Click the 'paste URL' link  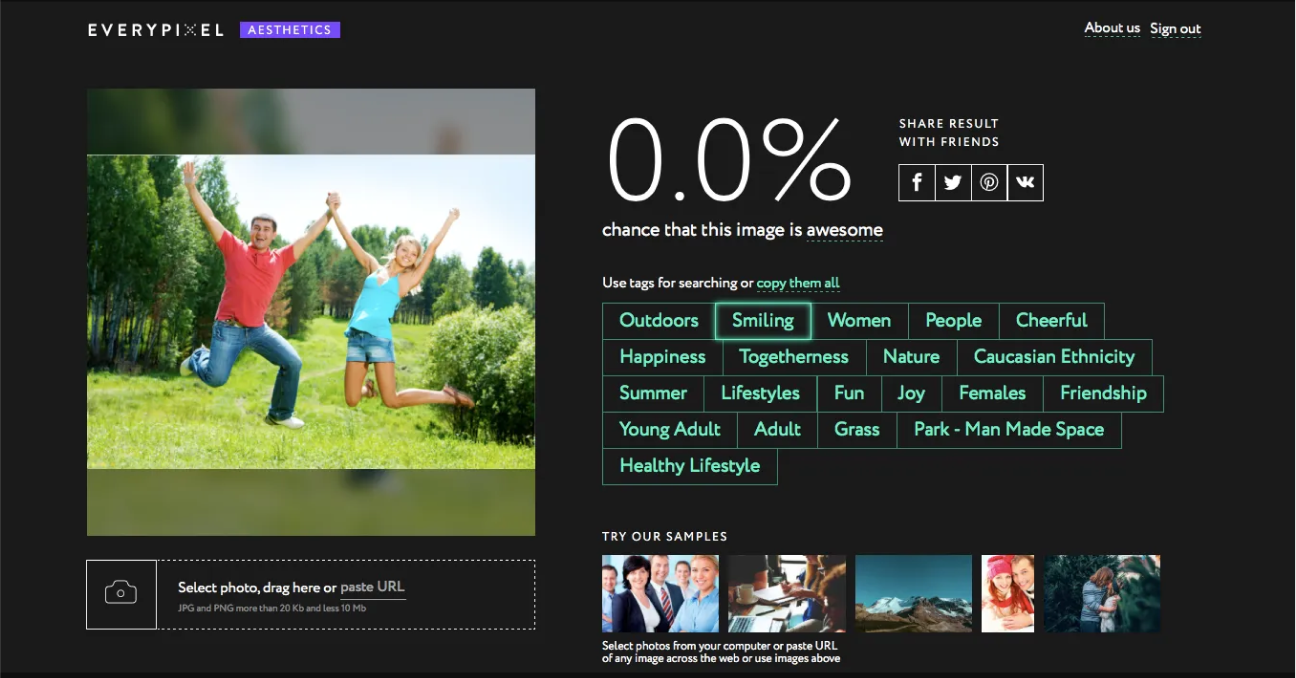[x=373, y=587]
